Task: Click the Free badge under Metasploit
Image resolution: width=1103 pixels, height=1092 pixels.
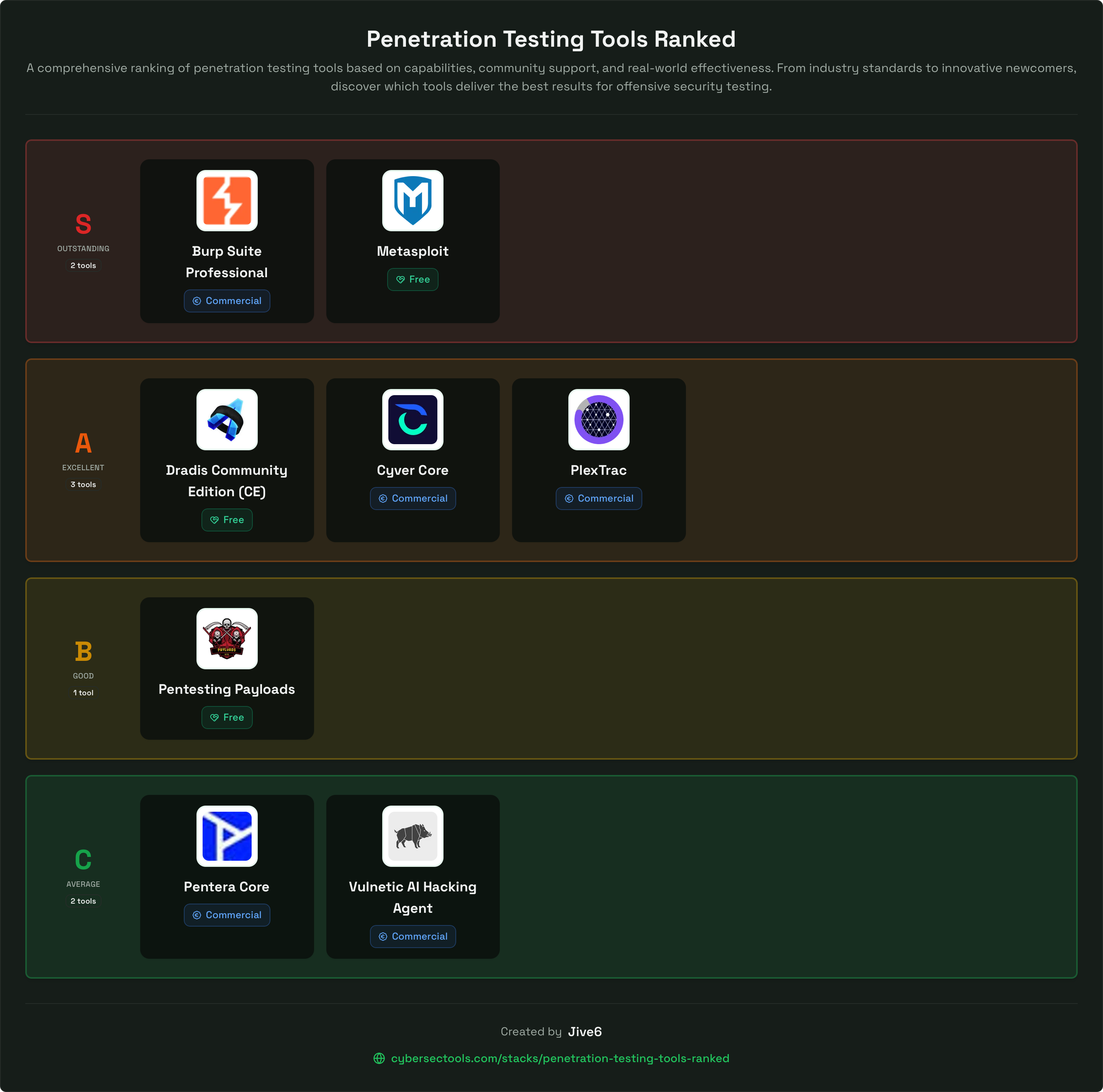Action: coord(413,279)
